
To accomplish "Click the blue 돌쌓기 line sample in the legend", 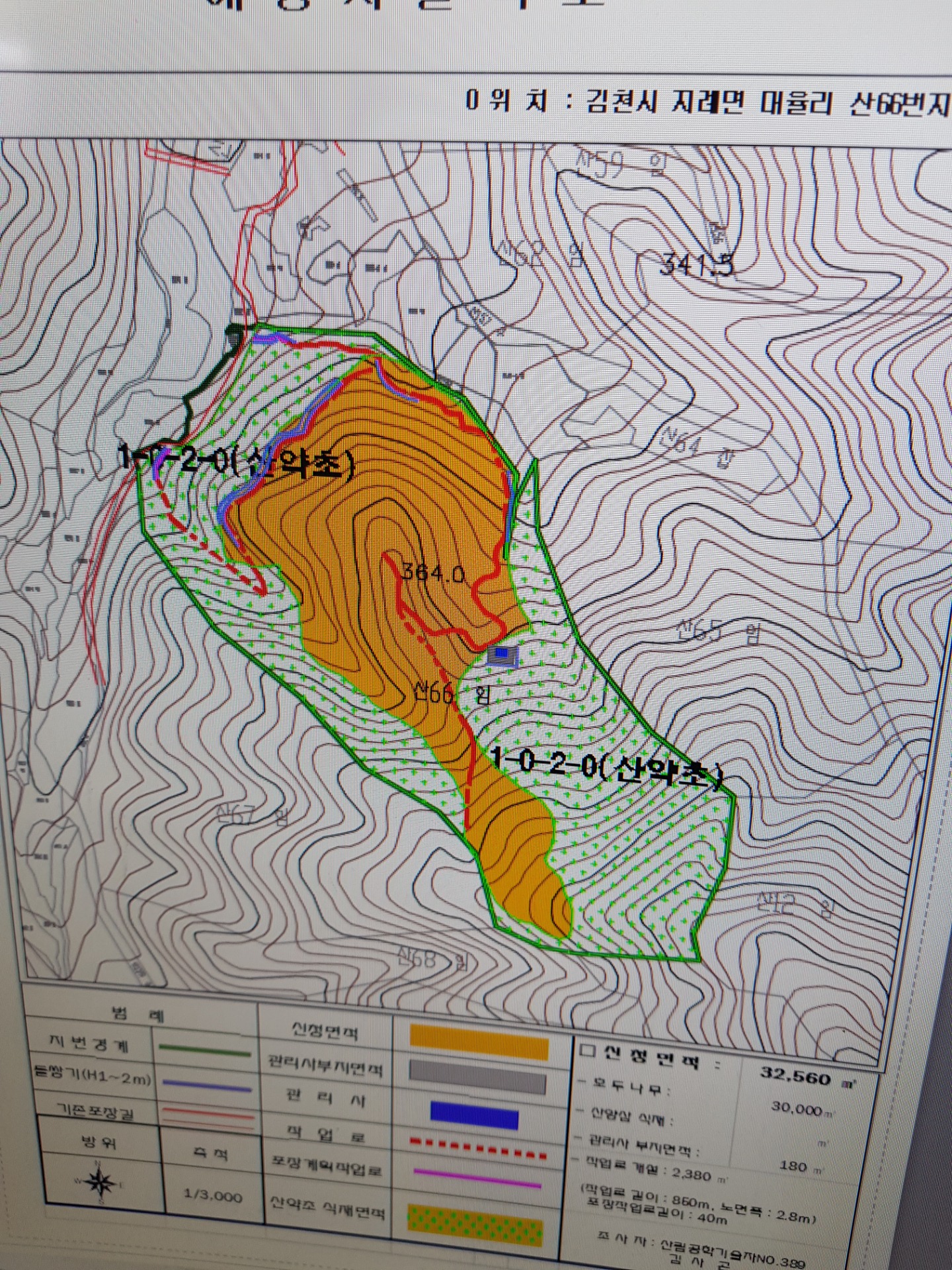I will coord(207,1085).
